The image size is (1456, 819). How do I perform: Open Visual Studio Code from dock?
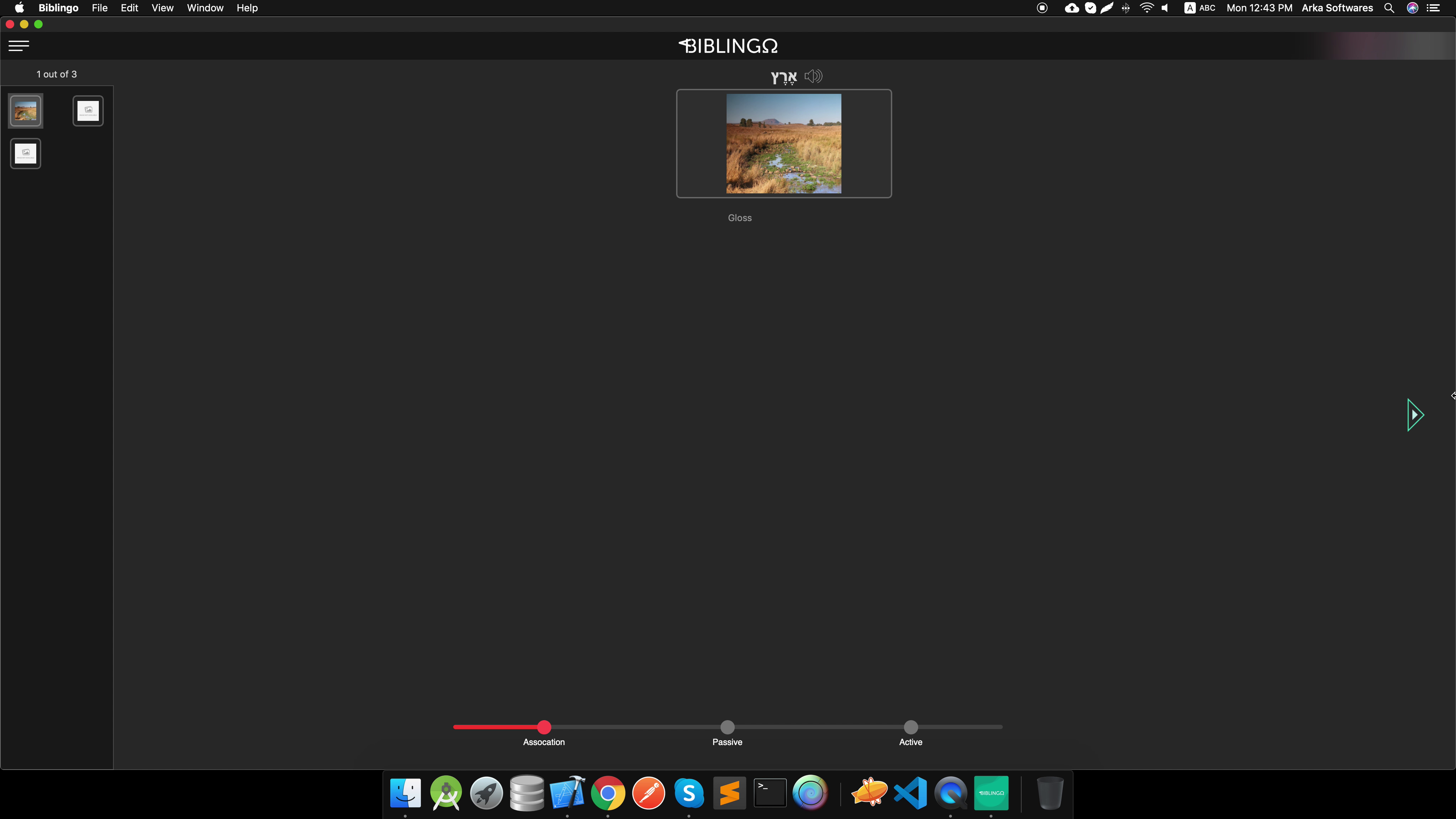pyautogui.click(x=910, y=793)
